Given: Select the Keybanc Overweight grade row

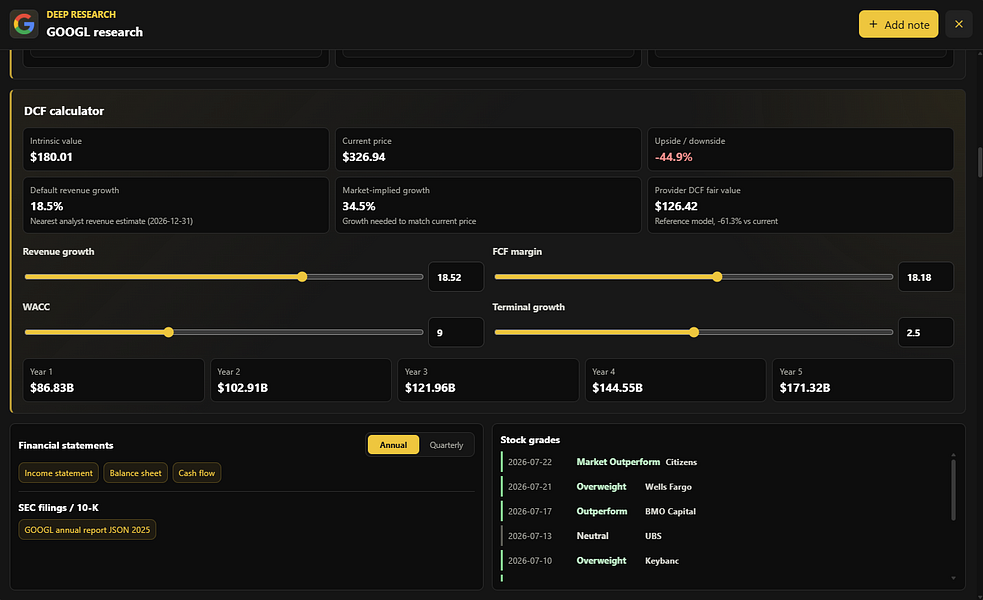Looking at the screenshot, I should [724, 561].
